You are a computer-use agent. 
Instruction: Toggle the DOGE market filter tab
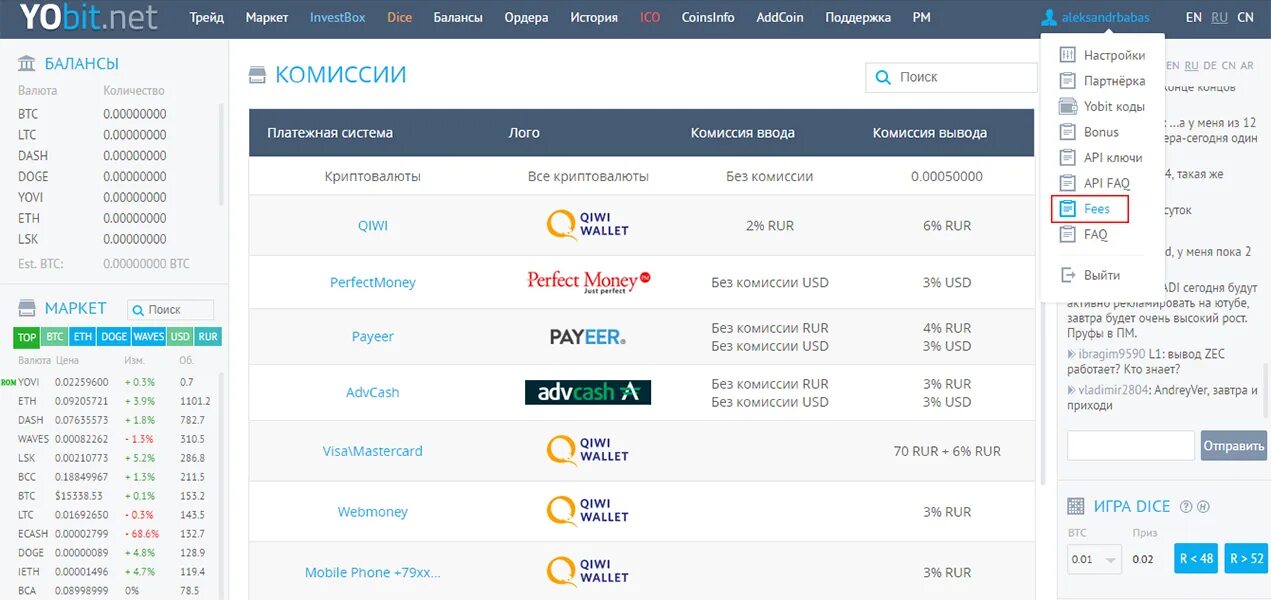tap(113, 337)
